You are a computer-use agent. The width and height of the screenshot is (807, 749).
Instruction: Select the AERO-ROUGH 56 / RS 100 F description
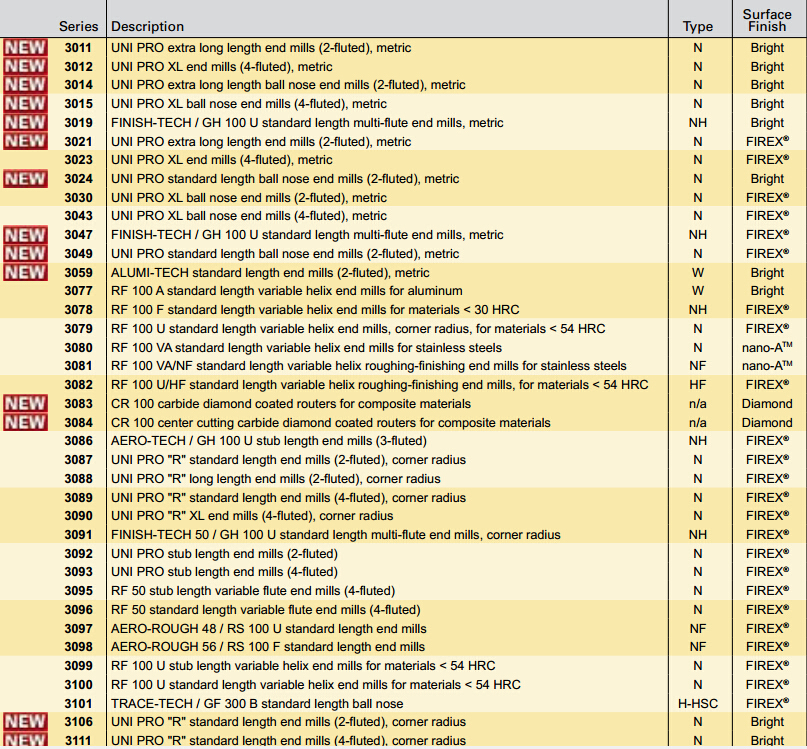[268, 647]
